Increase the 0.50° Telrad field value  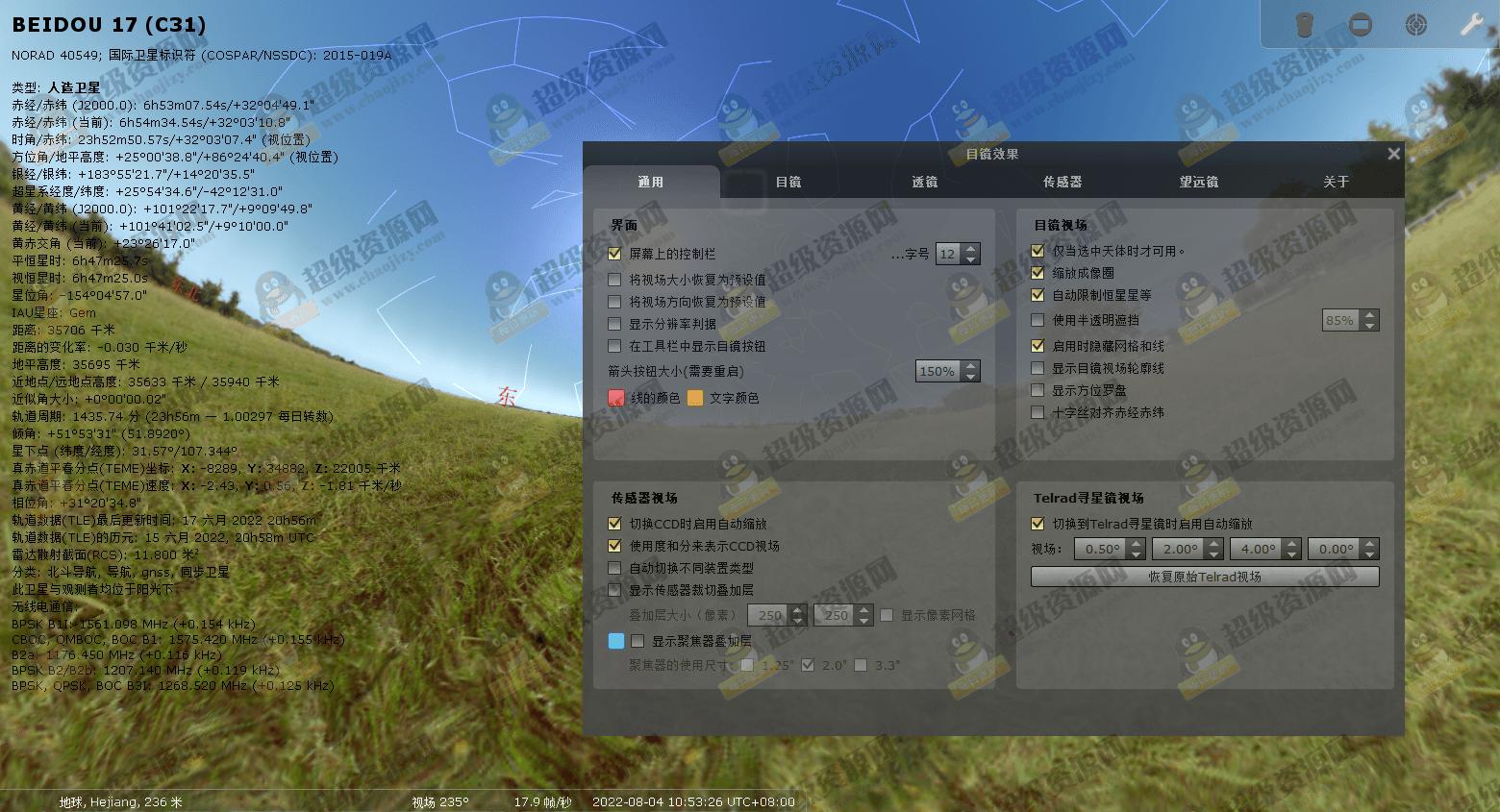[1137, 544]
